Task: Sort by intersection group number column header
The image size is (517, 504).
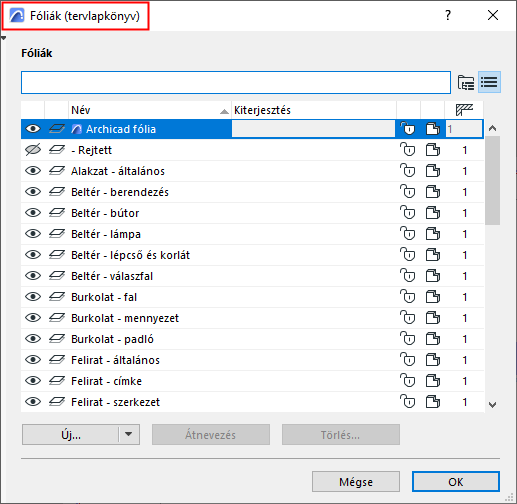Action: tap(464, 110)
